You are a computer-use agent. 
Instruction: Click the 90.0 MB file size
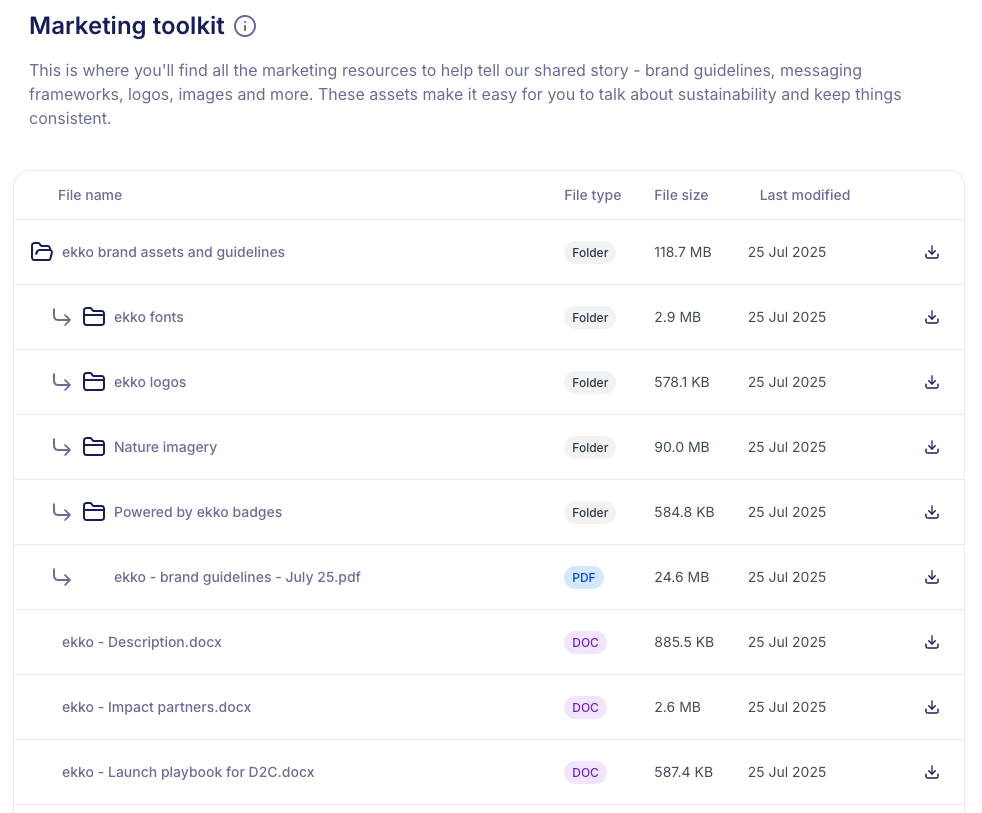pyautogui.click(x=682, y=447)
